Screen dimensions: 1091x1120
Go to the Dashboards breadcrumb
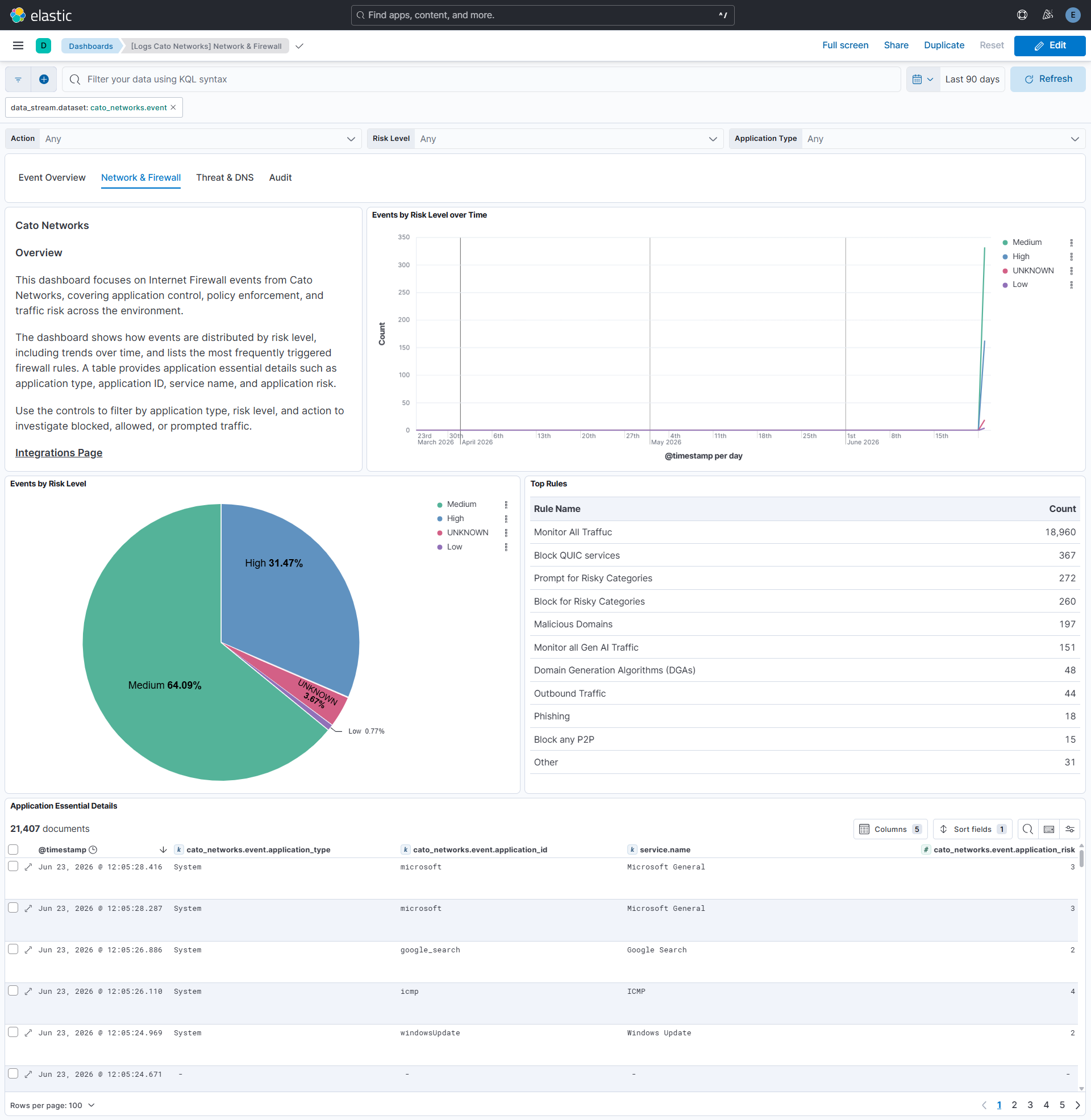[90, 47]
